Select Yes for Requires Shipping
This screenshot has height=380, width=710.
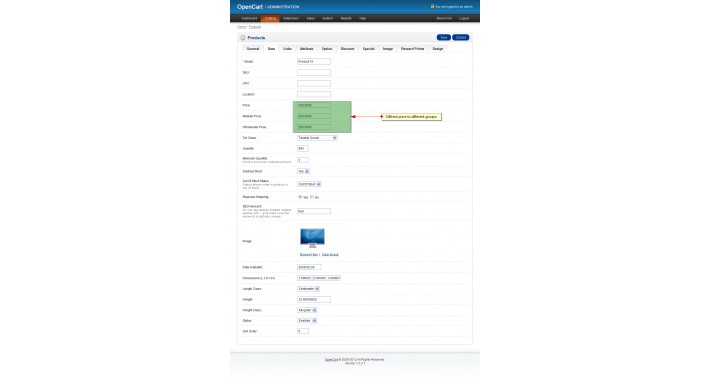pos(300,197)
